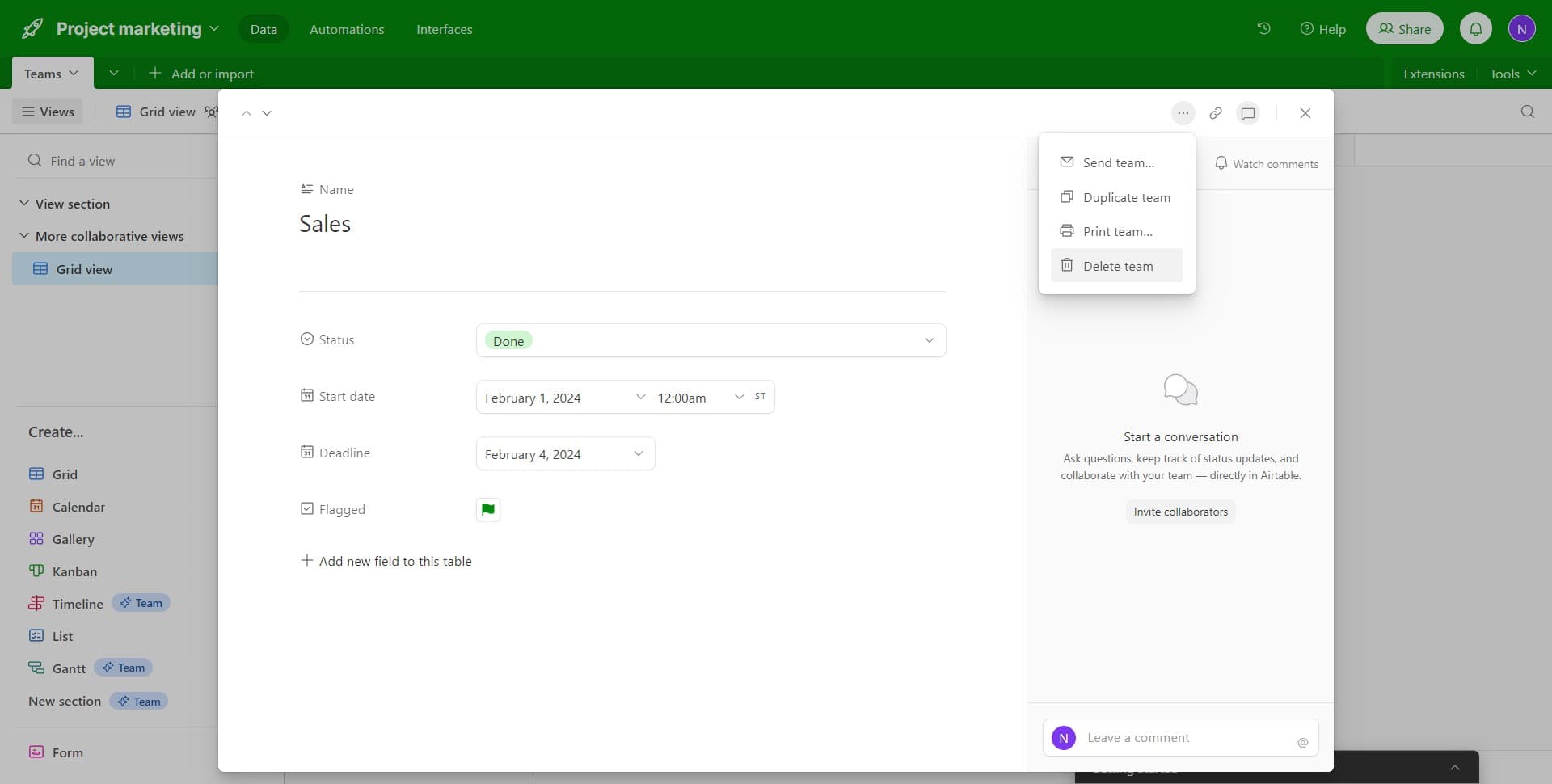This screenshot has width=1552, height=784.
Task: Collapse the View section group
Action: [x=24, y=204]
